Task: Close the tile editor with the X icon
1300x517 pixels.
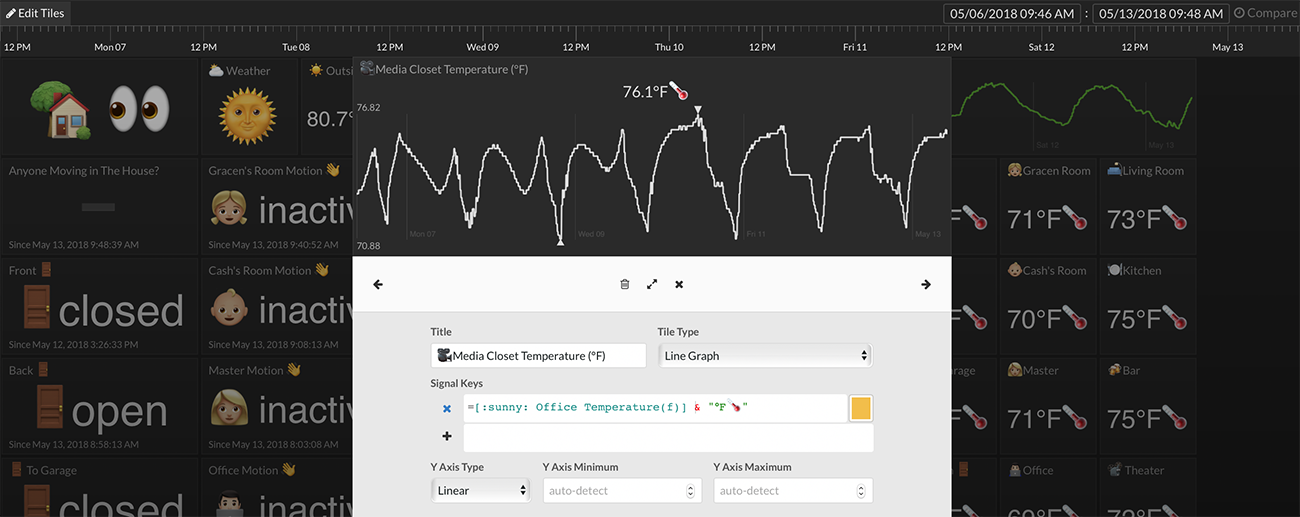Action: click(x=679, y=285)
